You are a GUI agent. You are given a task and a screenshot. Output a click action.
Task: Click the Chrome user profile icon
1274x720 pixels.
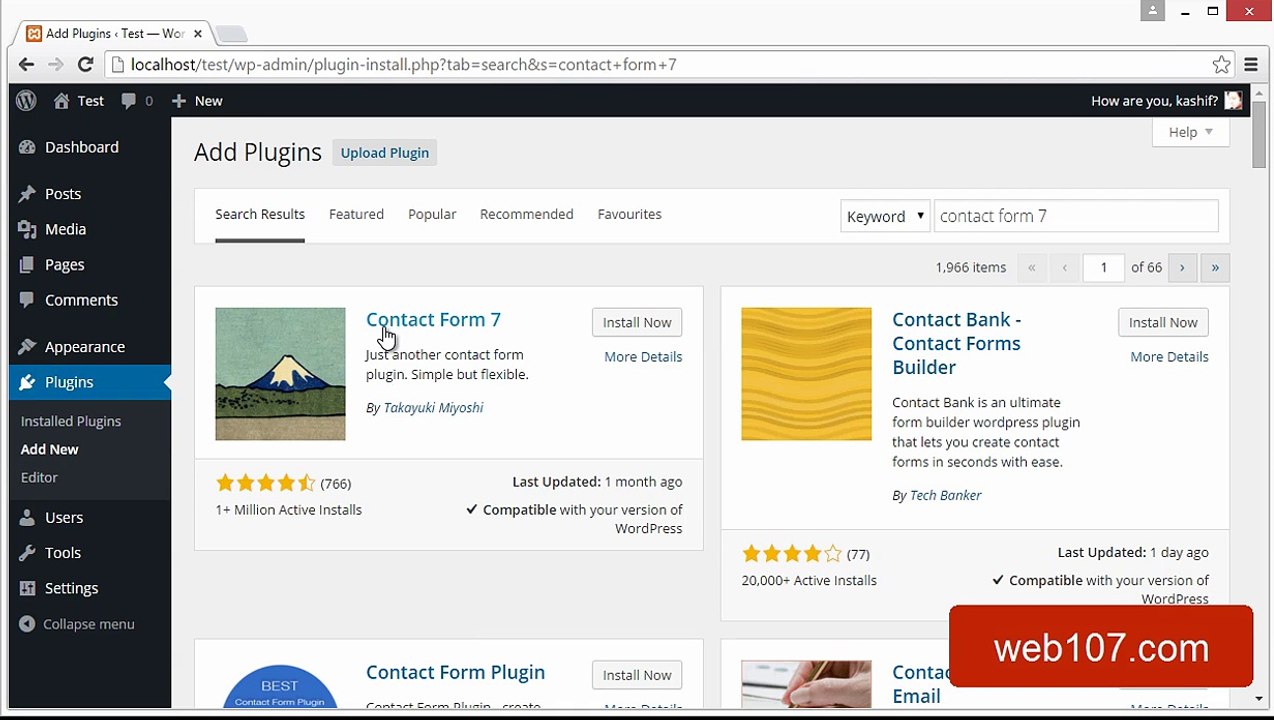(x=1153, y=11)
